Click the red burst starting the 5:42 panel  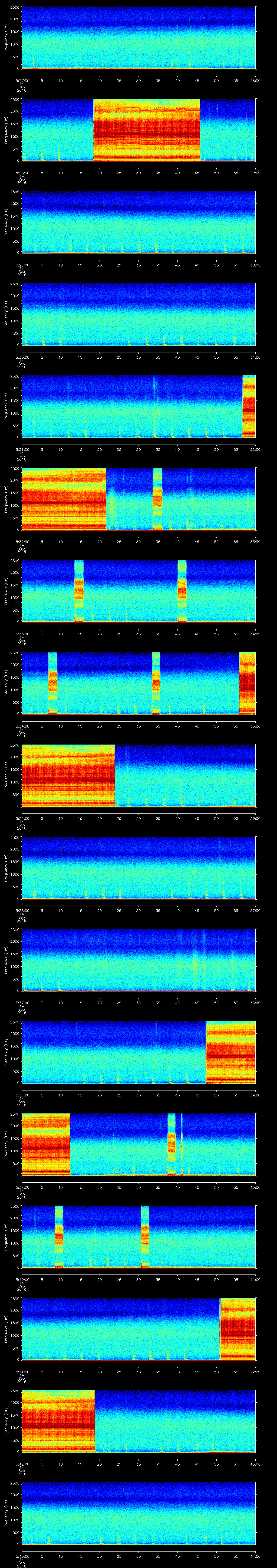pyautogui.click(x=58, y=1420)
